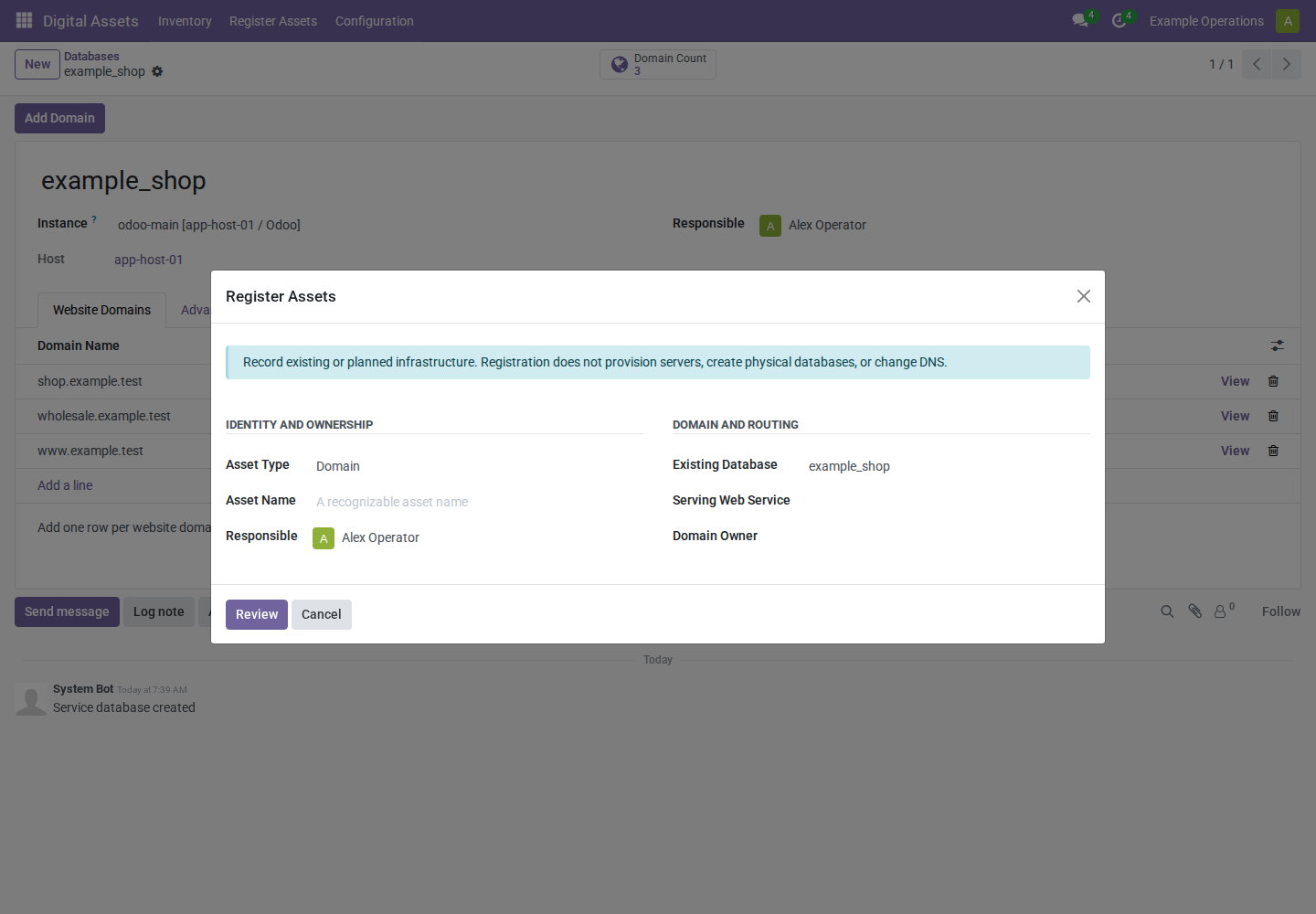The width and height of the screenshot is (1316, 914).
Task: Open the Existing Database dropdown
Action: (x=949, y=466)
